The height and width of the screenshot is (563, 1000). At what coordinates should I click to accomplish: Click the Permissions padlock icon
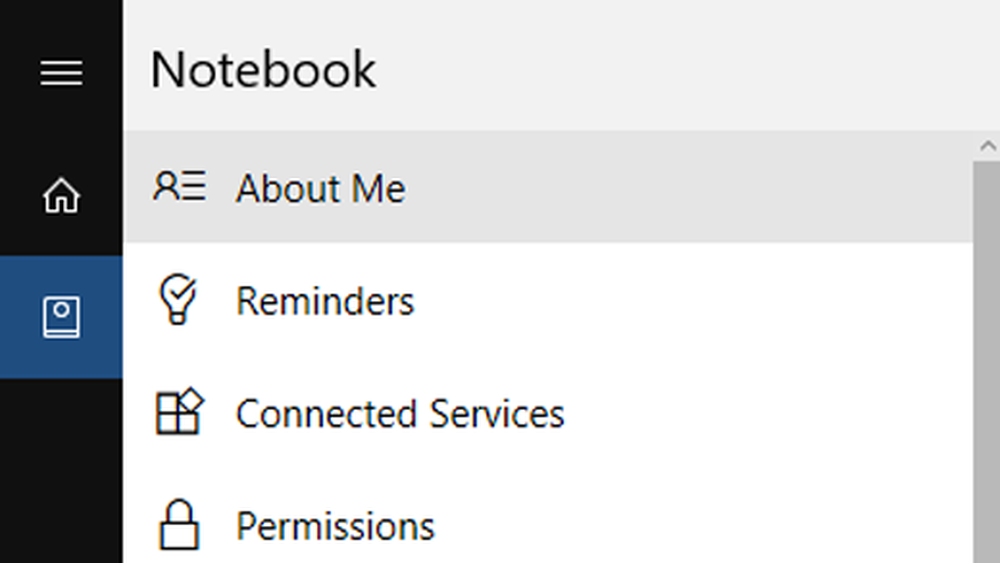(x=179, y=524)
